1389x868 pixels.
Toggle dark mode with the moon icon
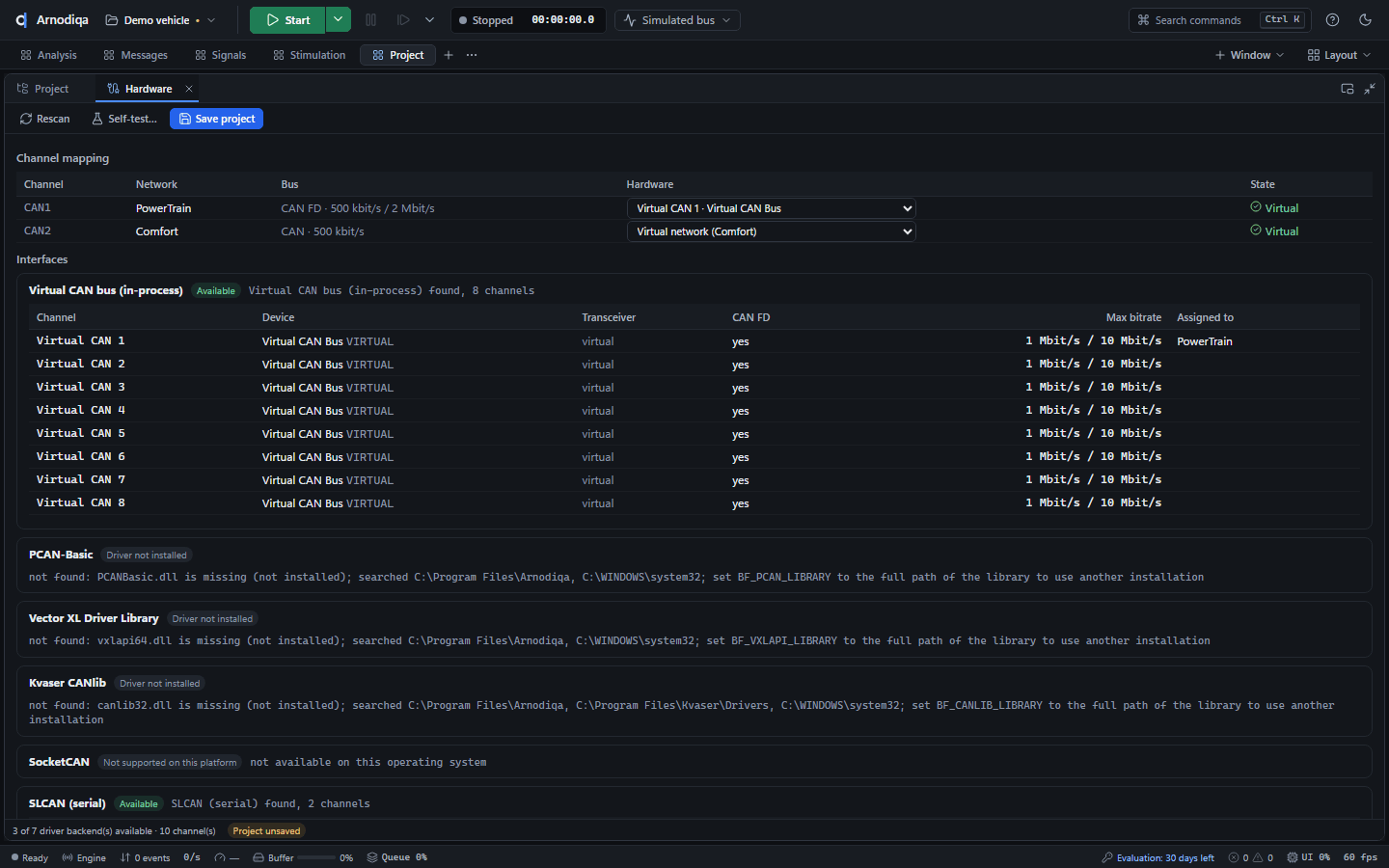[1365, 20]
